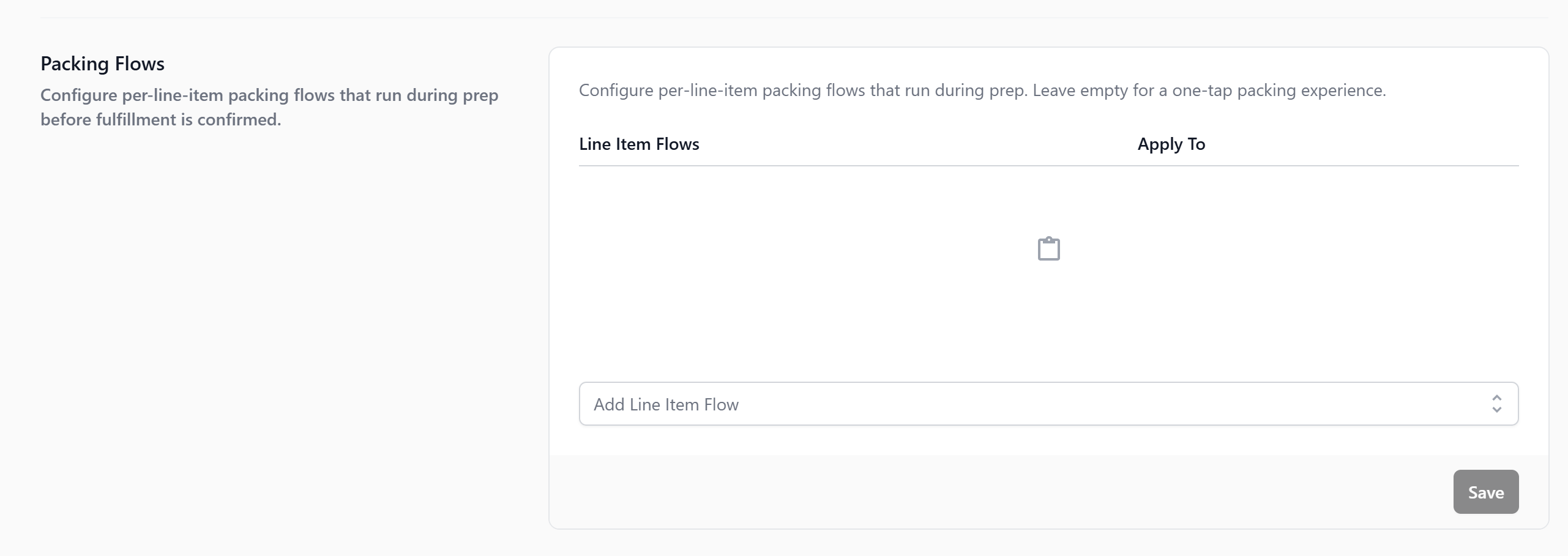Viewport: 1568px width, 556px height.
Task: Click the description under the Packing Flows heading
Action: (x=269, y=95)
